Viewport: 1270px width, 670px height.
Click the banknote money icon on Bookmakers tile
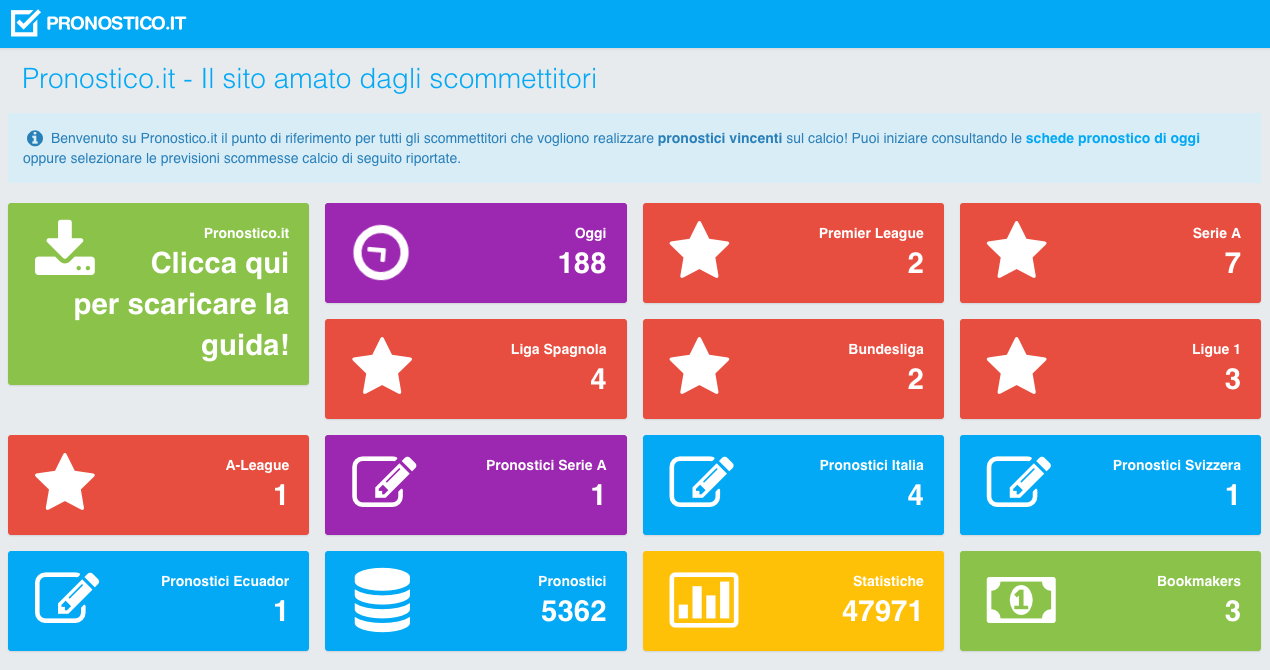click(x=1021, y=599)
